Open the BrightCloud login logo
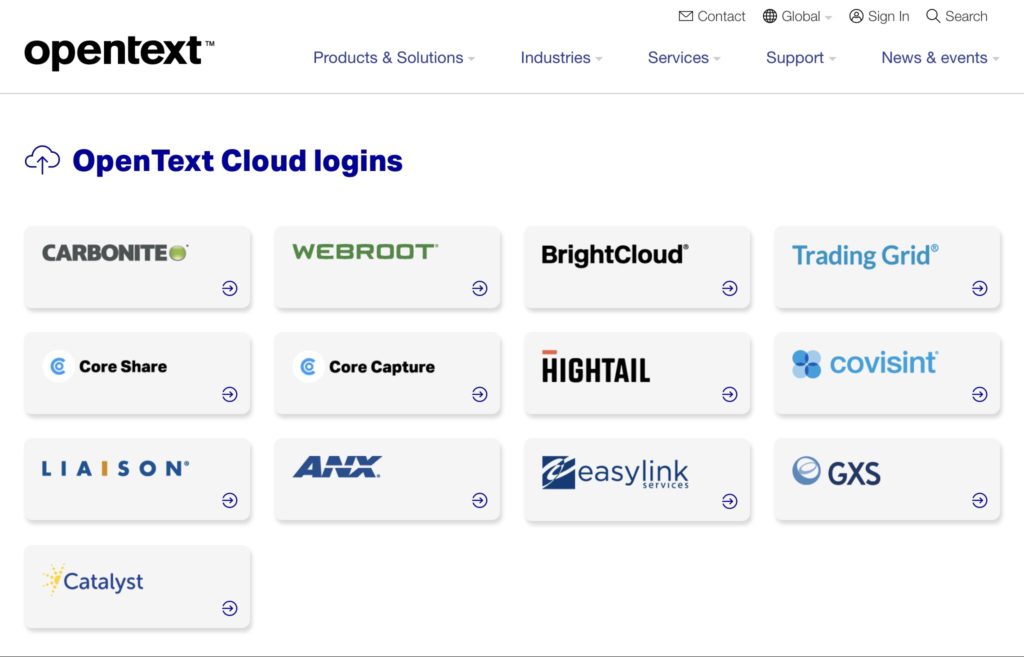 coord(615,255)
